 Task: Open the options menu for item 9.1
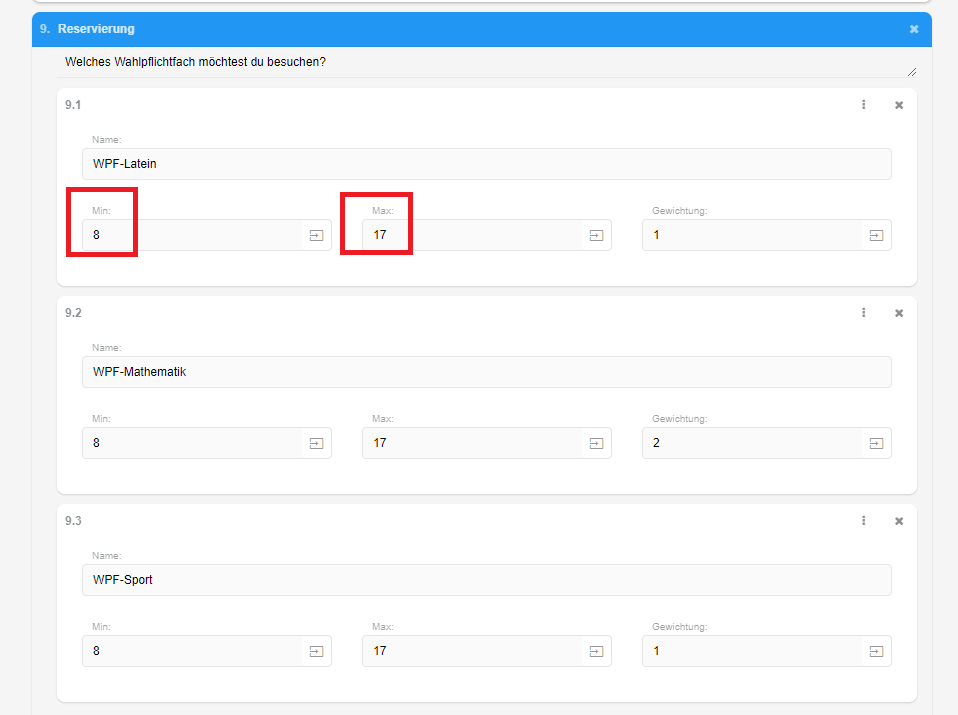click(863, 104)
